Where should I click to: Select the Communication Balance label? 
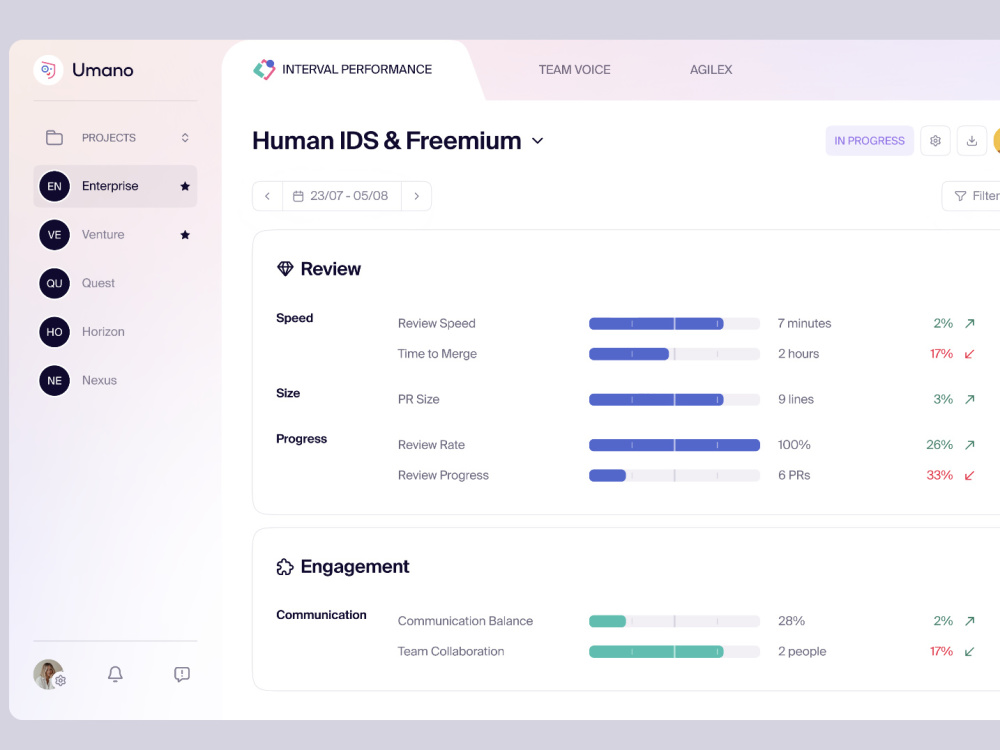tap(466, 621)
